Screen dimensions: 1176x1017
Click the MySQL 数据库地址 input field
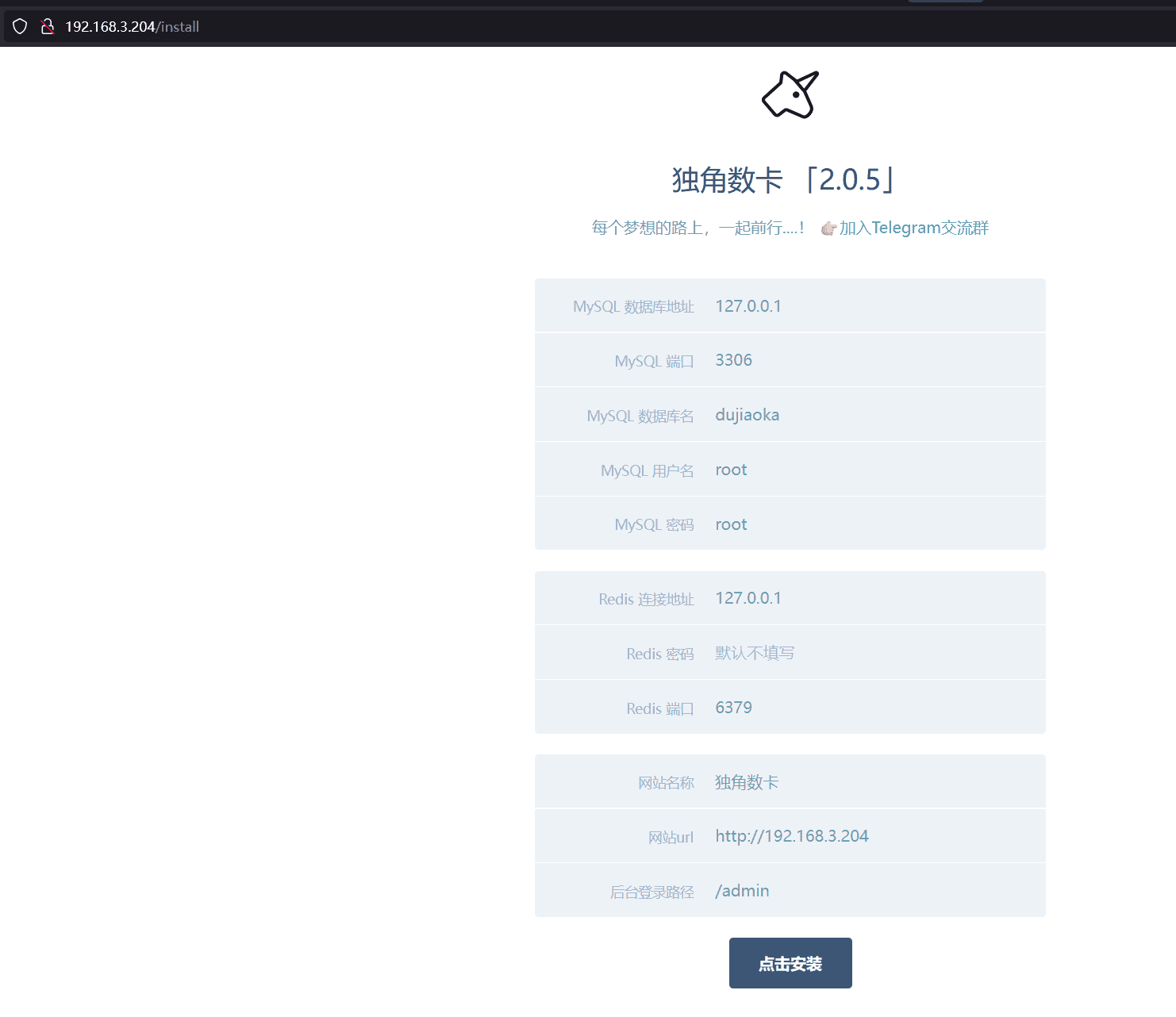(x=873, y=306)
